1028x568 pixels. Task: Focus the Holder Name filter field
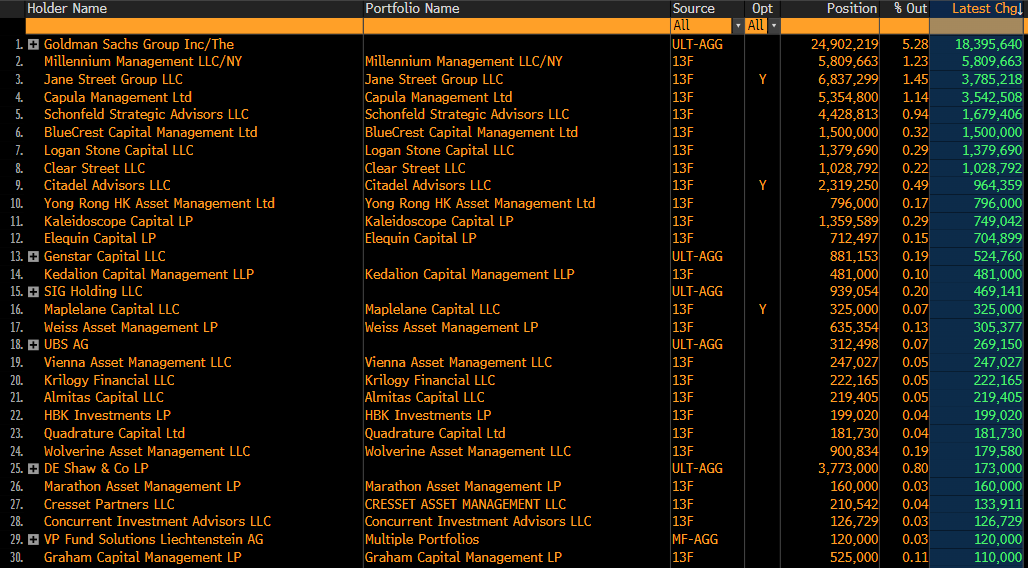tap(194, 26)
